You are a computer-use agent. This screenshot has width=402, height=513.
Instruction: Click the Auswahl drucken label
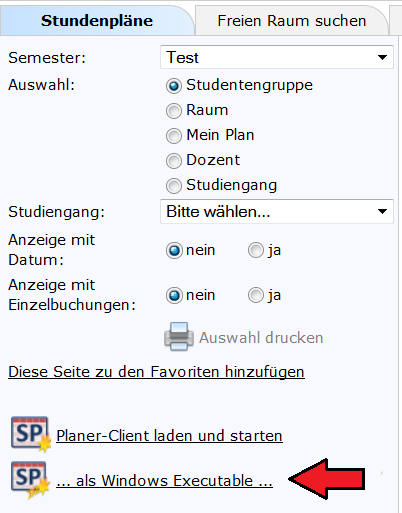tap(261, 338)
